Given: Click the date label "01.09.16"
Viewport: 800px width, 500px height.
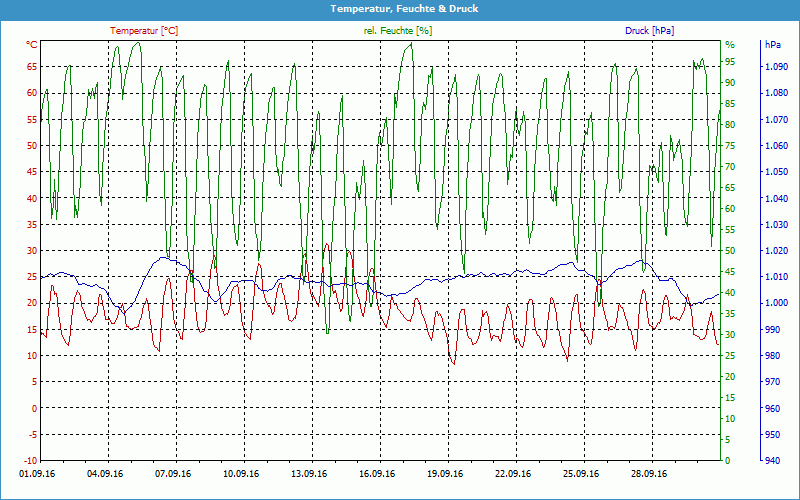Looking at the screenshot, I should pyautogui.click(x=37, y=474).
